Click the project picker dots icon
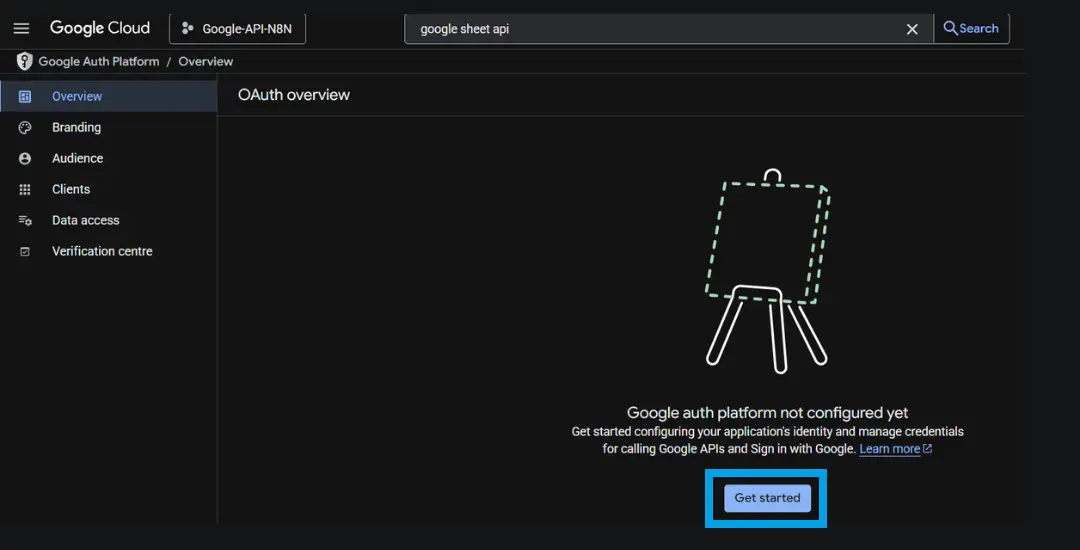The image size is (1080, 550). coord(187,29)
